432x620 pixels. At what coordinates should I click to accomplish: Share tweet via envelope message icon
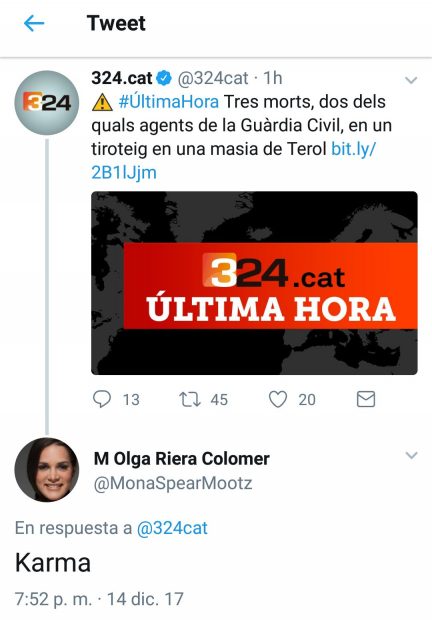point(366,399)
